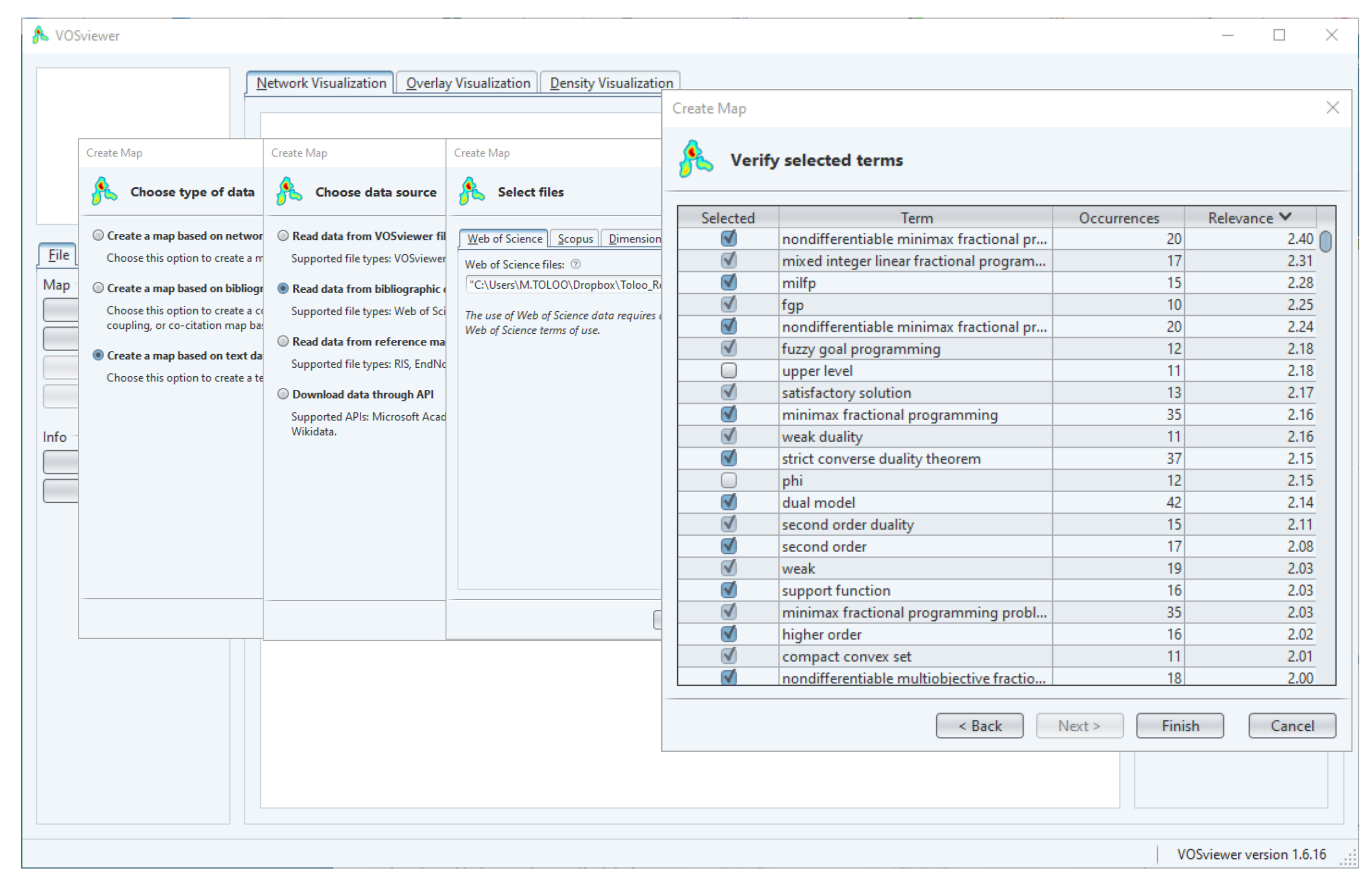This screenshot has height=887, width=1372.
Task: Enable the checkbox for upper level term
Action: 729,370
